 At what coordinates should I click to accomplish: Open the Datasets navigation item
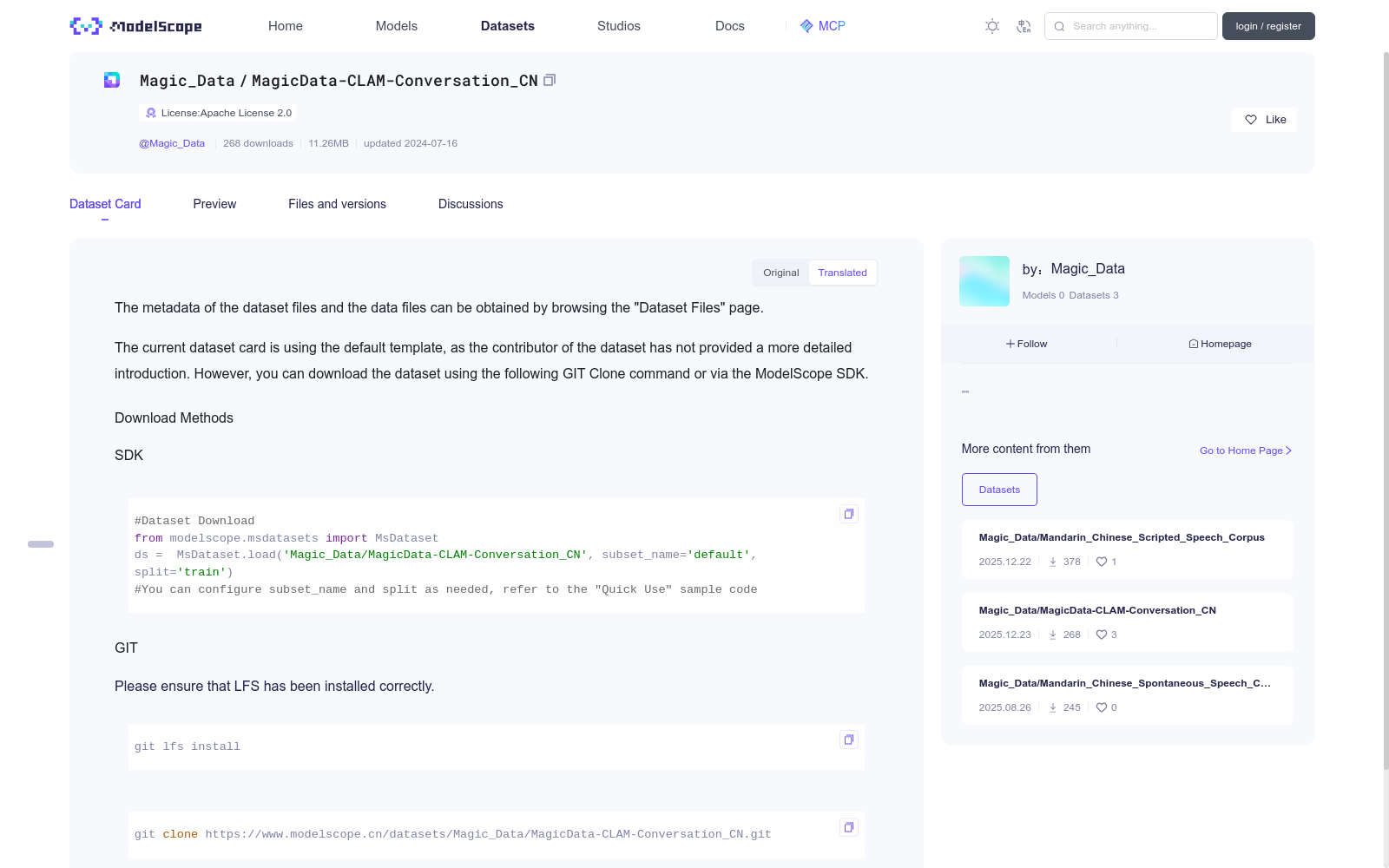point(508,26)
